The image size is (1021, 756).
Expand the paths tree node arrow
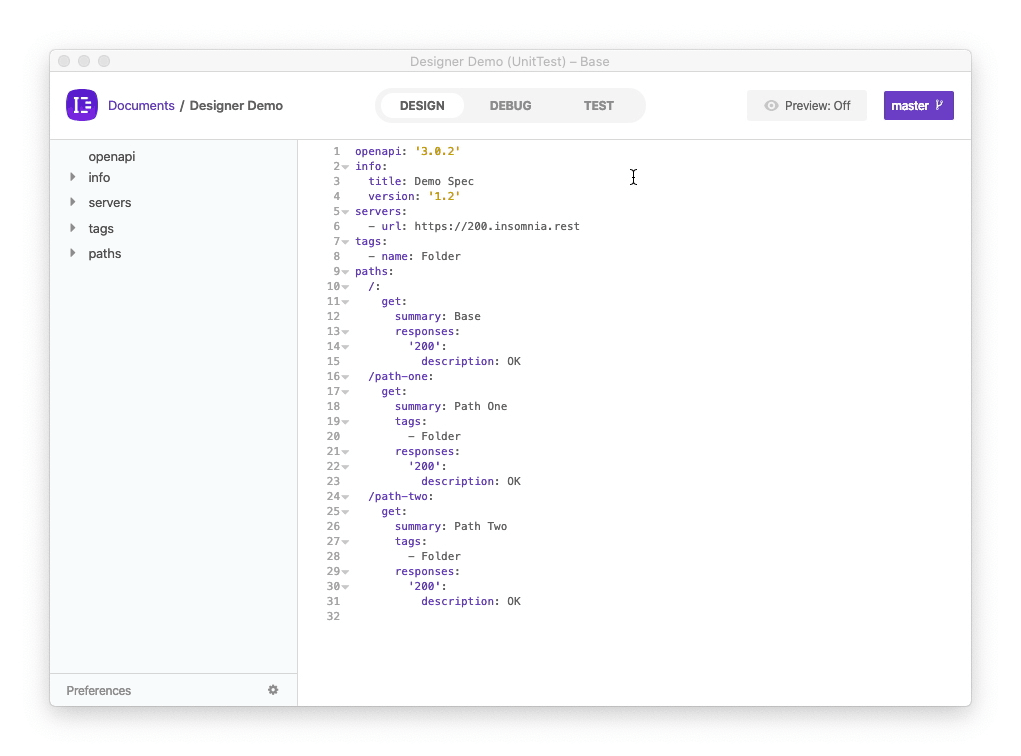(73, 253)
